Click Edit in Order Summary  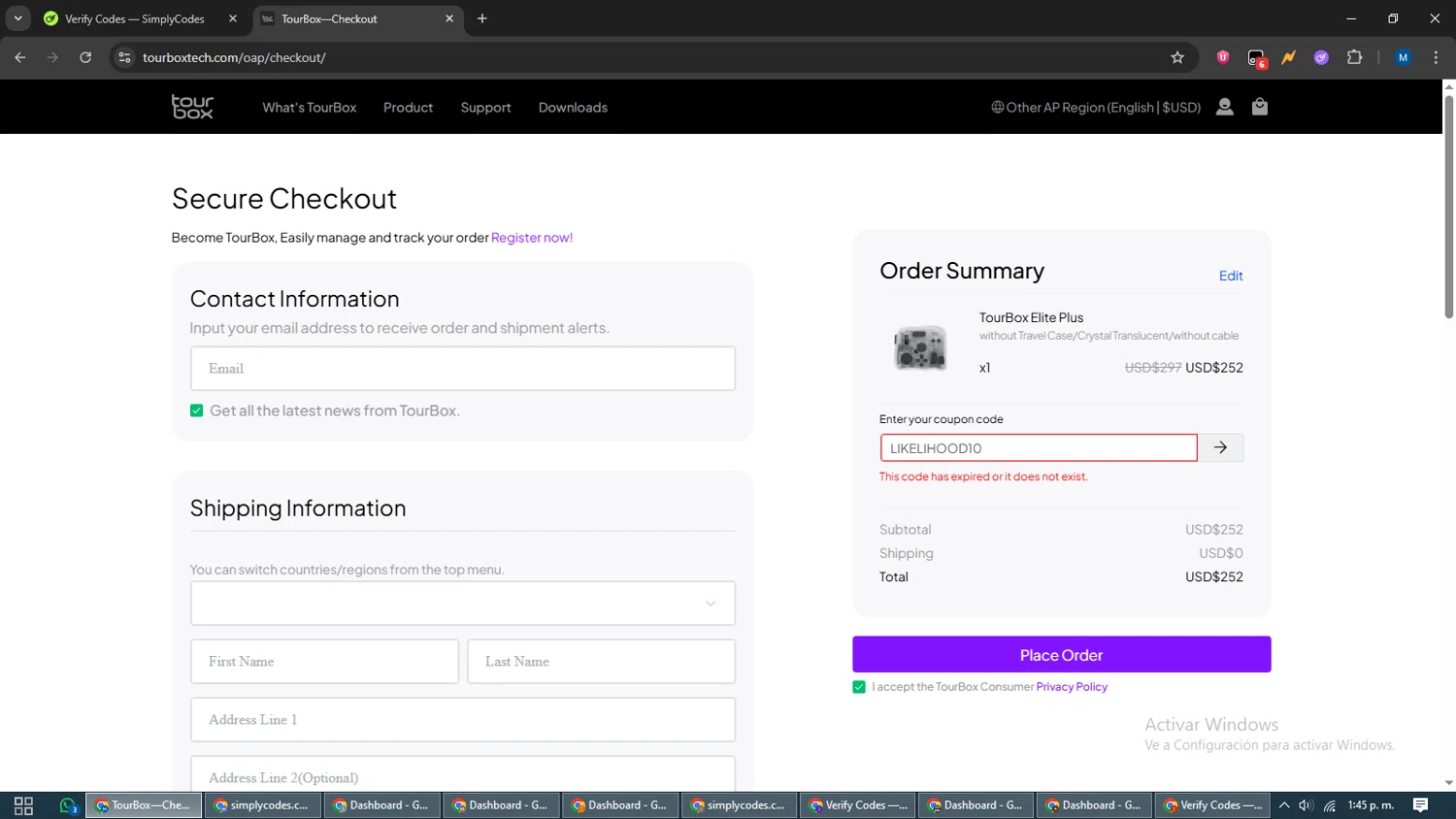[x=1231, y=276]
